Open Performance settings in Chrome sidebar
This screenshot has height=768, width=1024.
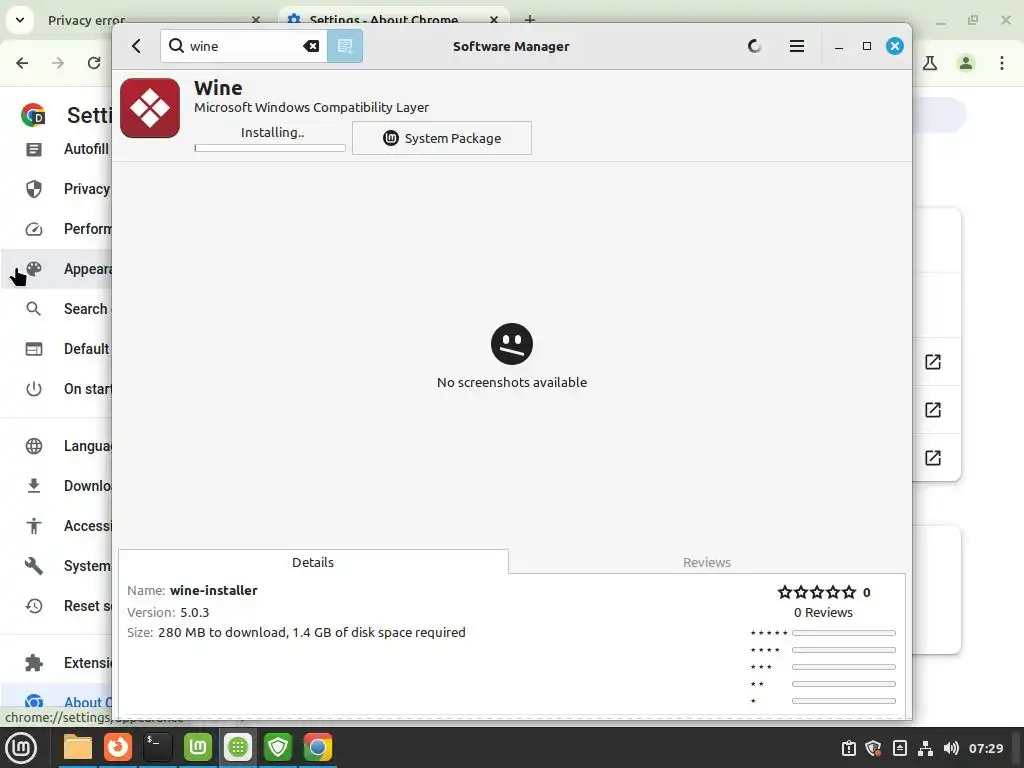pos(57,229)
